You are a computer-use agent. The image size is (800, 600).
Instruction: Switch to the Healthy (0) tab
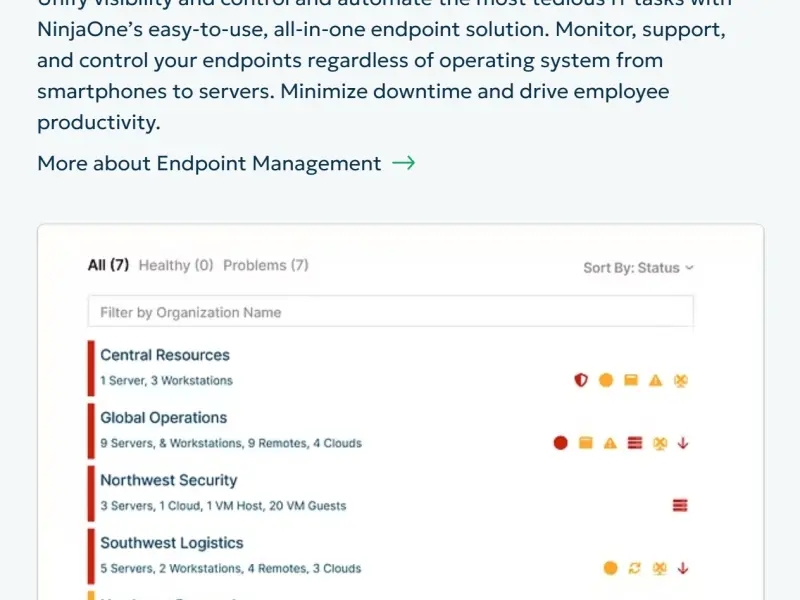tap(176, 265)
